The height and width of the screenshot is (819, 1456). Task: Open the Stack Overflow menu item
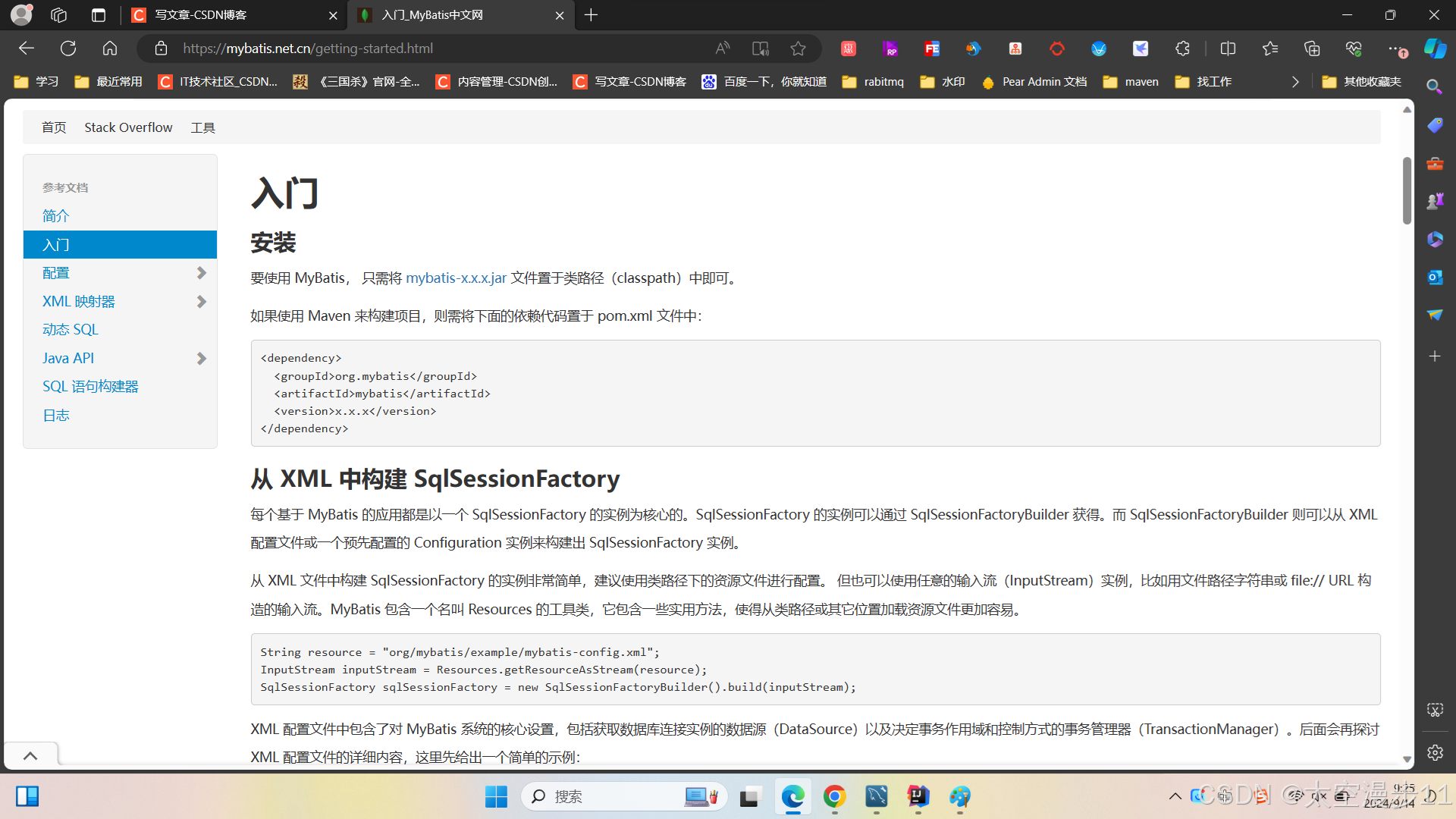coord(127,127)
